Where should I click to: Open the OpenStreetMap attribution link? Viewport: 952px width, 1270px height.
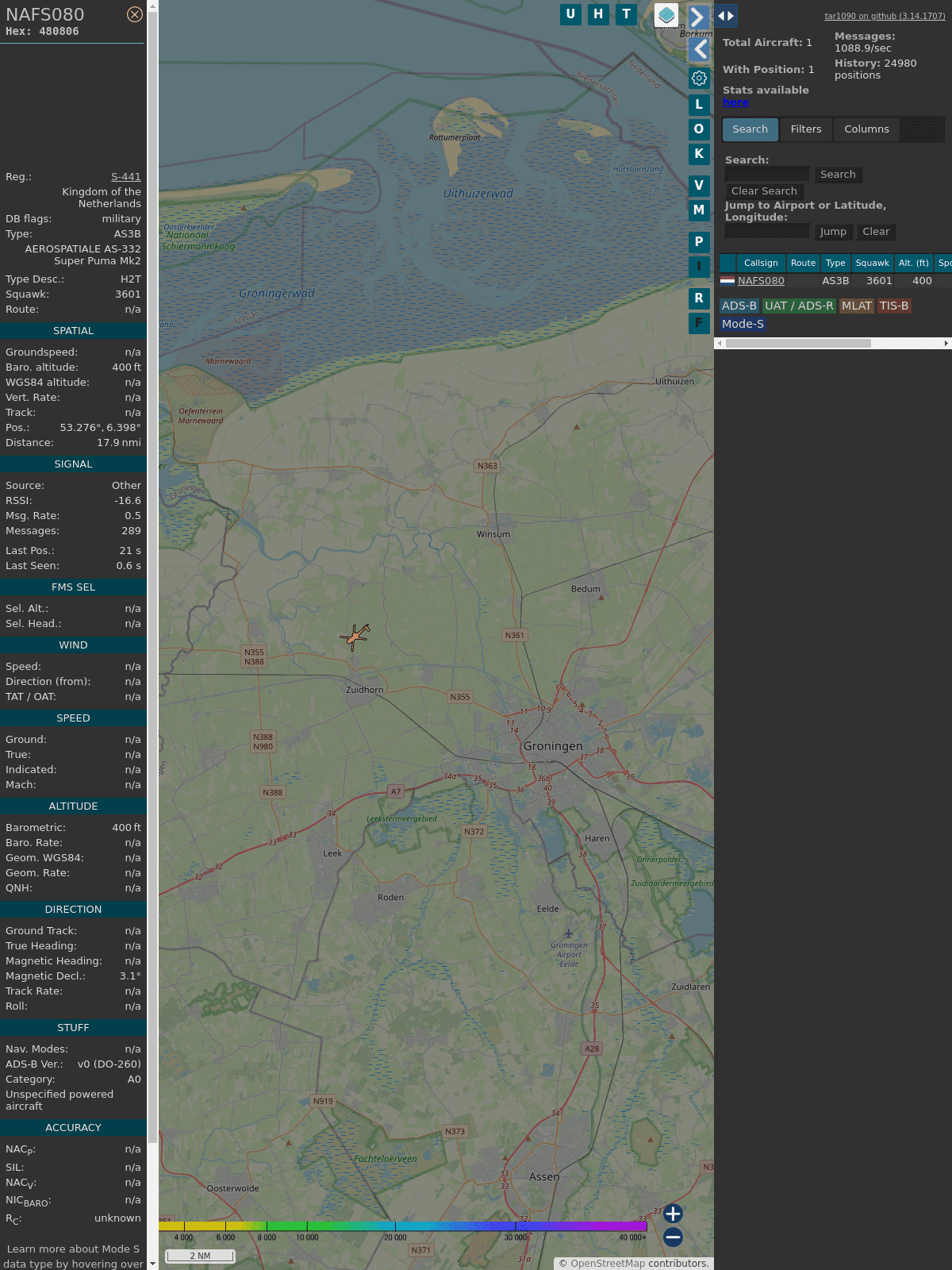608,1264
